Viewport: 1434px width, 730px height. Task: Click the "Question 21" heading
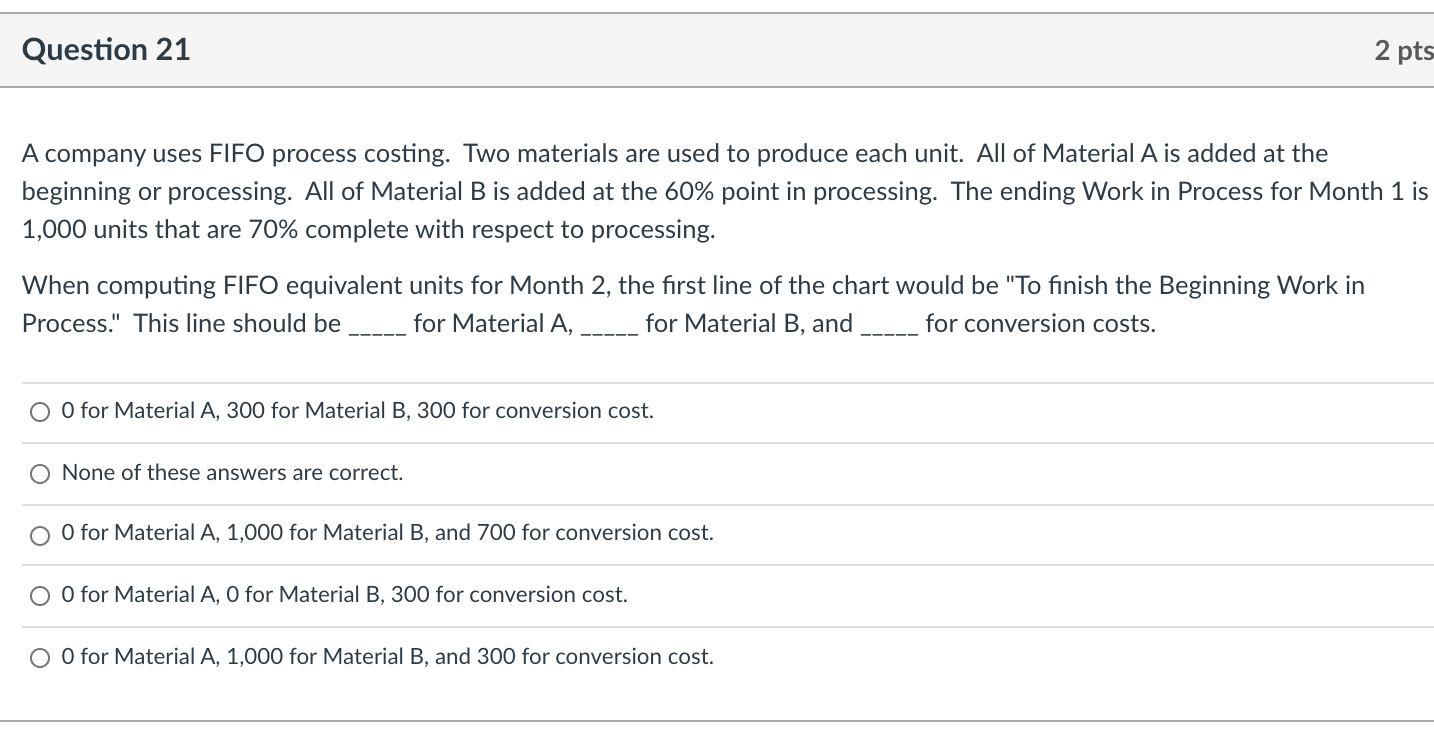(106, 50)
